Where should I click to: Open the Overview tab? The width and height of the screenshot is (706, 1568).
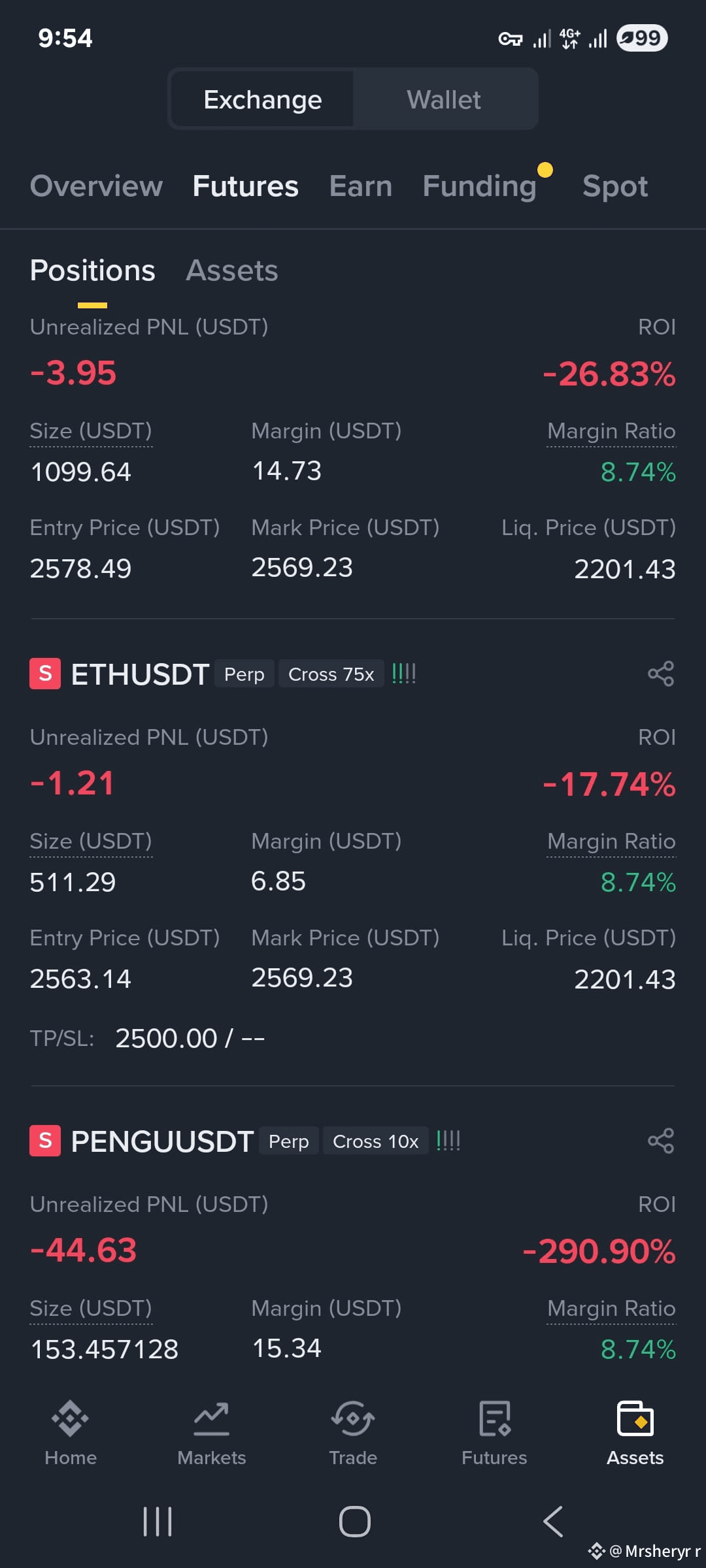(96, 186)
